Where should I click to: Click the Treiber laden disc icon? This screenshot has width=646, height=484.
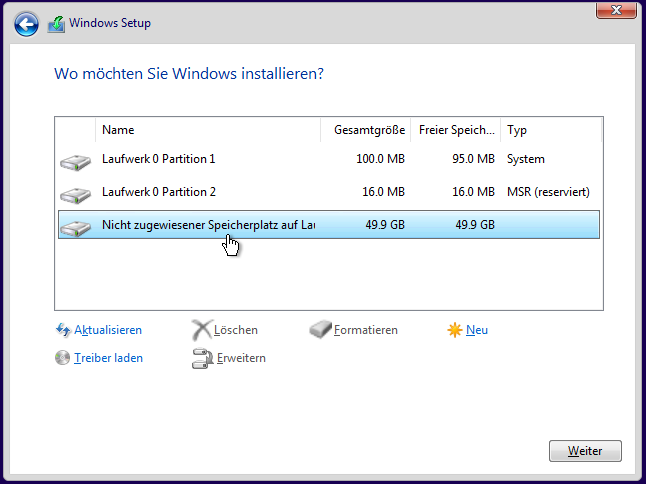point(63,358)
